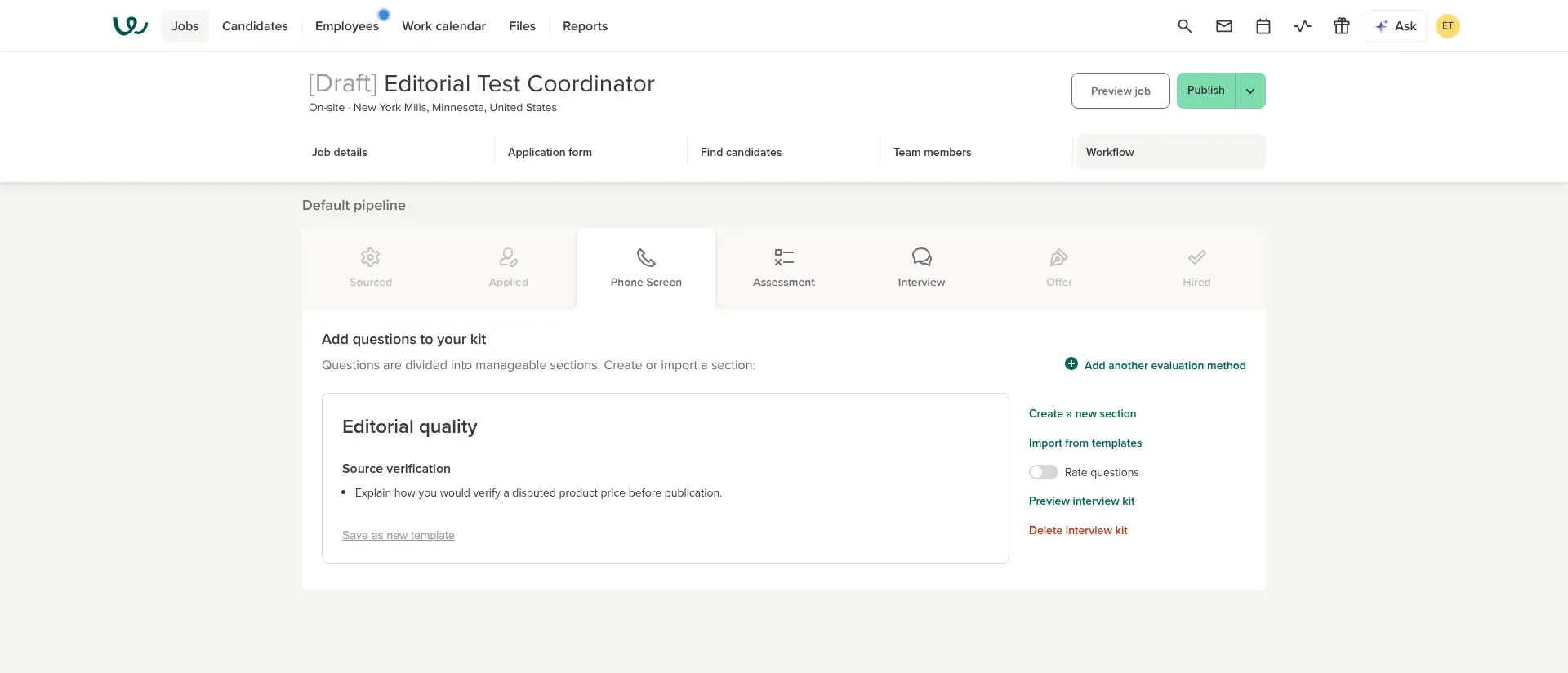Open the Reports menu item
1568x673 pixels.
coord(585,26)
